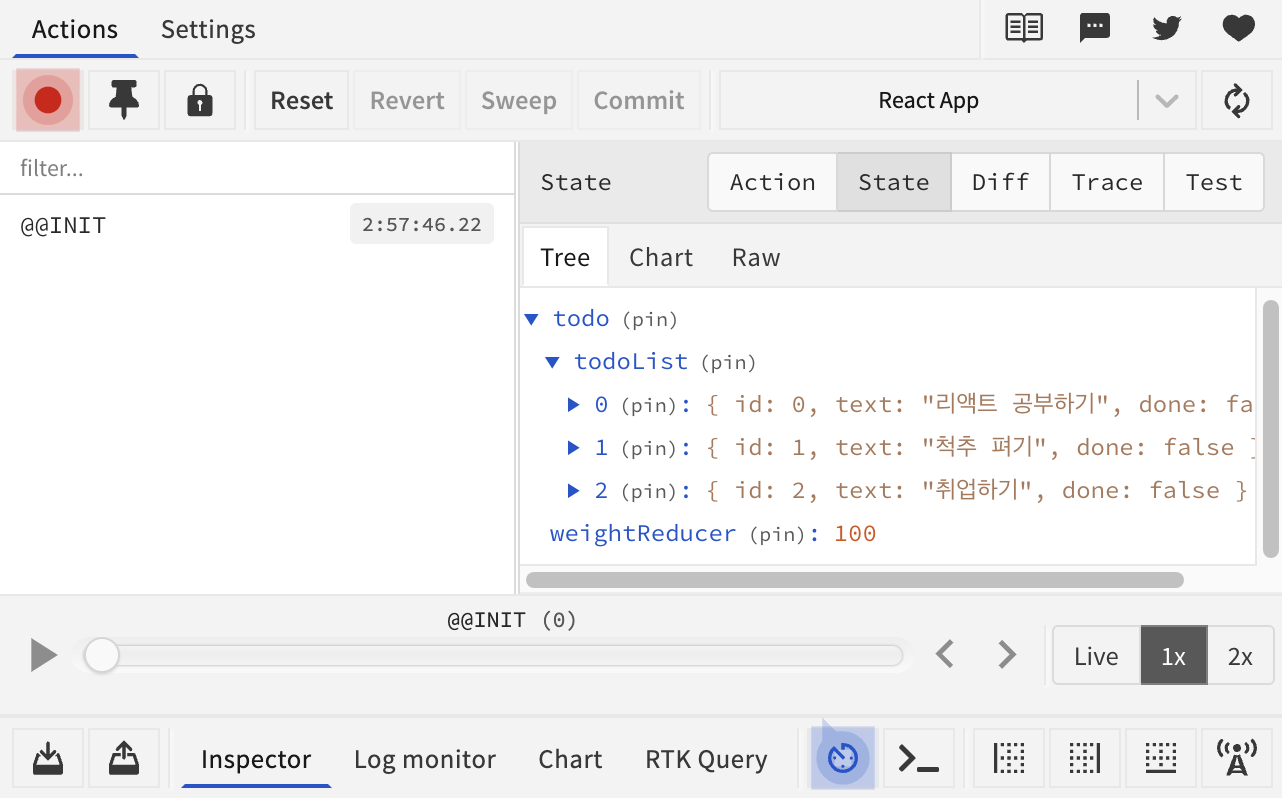This screenshot has width=1282, height=798.
Task: Switch to the bottom Chart monitor
Action: pos(570,759)
